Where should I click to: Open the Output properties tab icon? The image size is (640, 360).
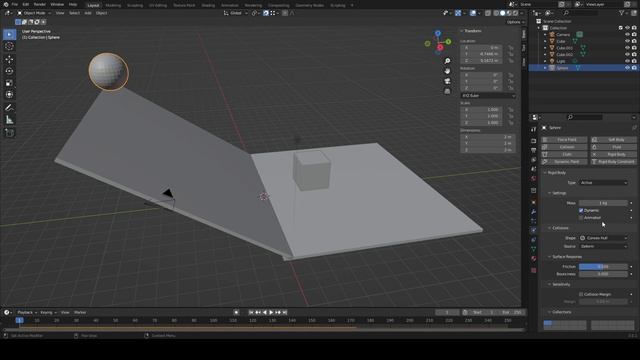point(533,150)
